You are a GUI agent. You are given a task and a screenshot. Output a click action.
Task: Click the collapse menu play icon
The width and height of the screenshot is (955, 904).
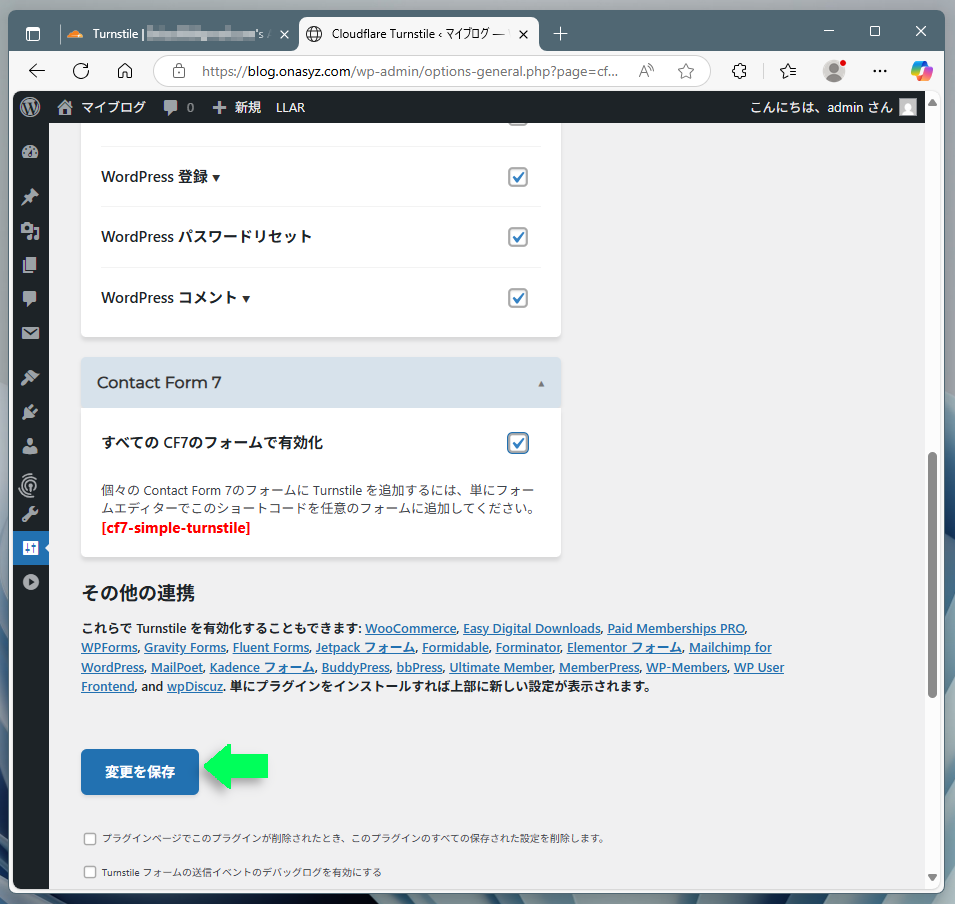click(30, 582)
